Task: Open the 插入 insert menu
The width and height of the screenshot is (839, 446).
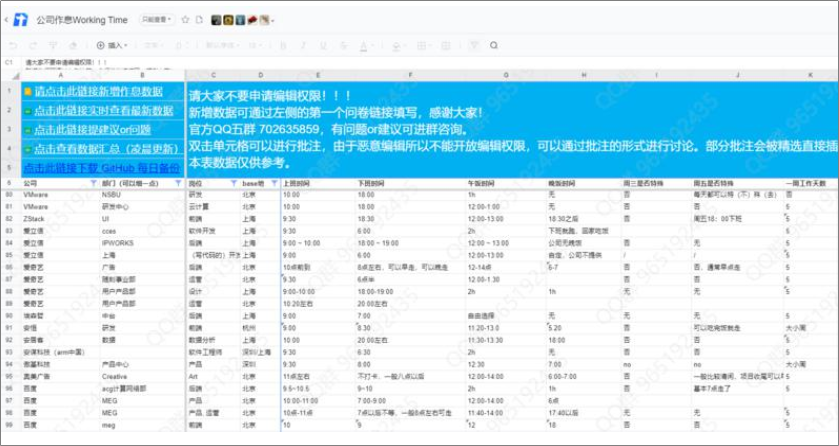Action: pos(112,45)
